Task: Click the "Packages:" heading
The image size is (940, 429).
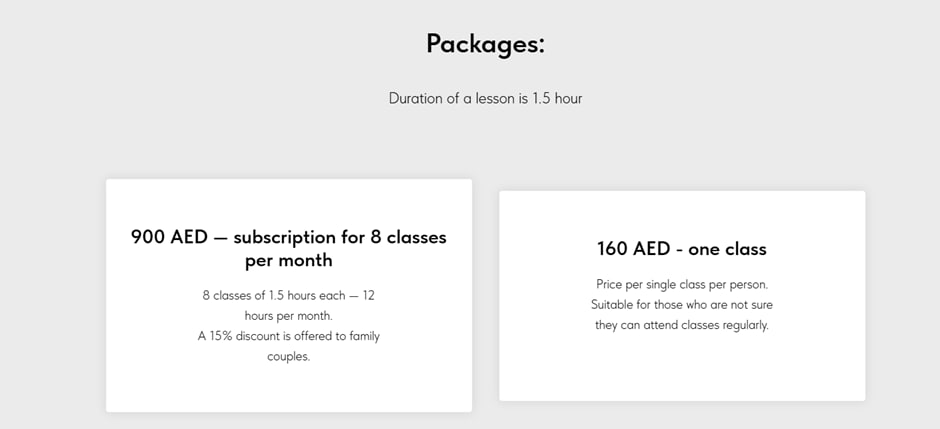Action: [x=486, y=45]
